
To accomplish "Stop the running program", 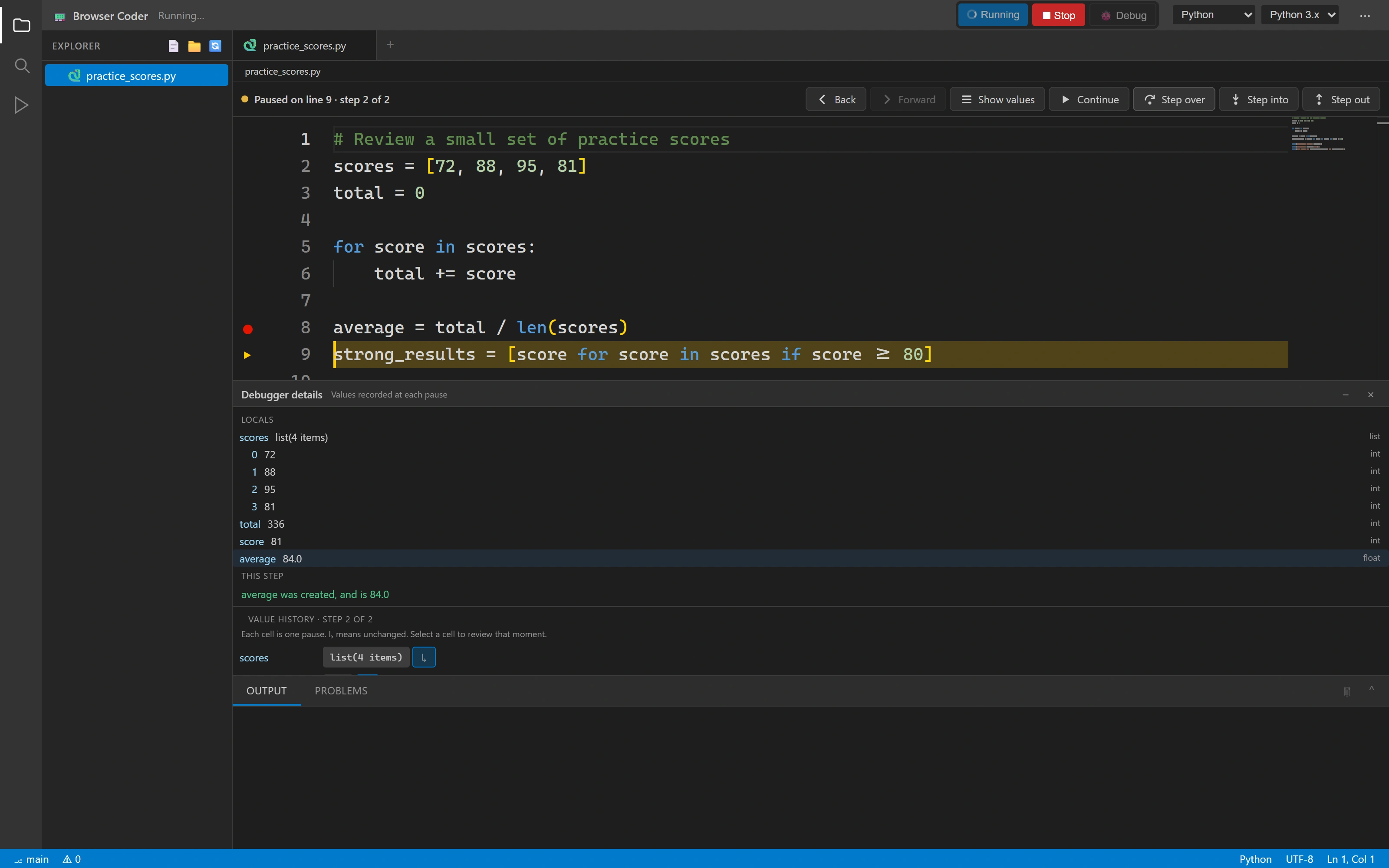I will tap(1058, 15).
